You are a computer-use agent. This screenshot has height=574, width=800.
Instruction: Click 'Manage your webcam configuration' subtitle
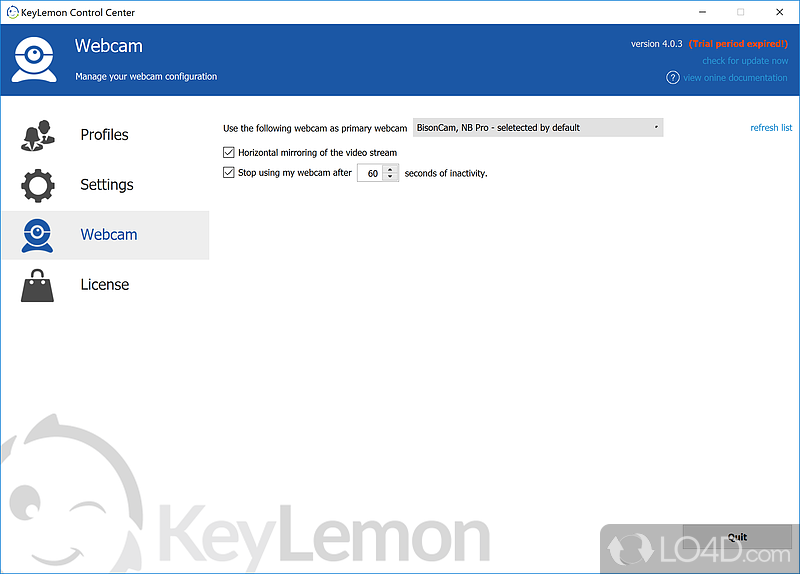[x=146, y=77]
